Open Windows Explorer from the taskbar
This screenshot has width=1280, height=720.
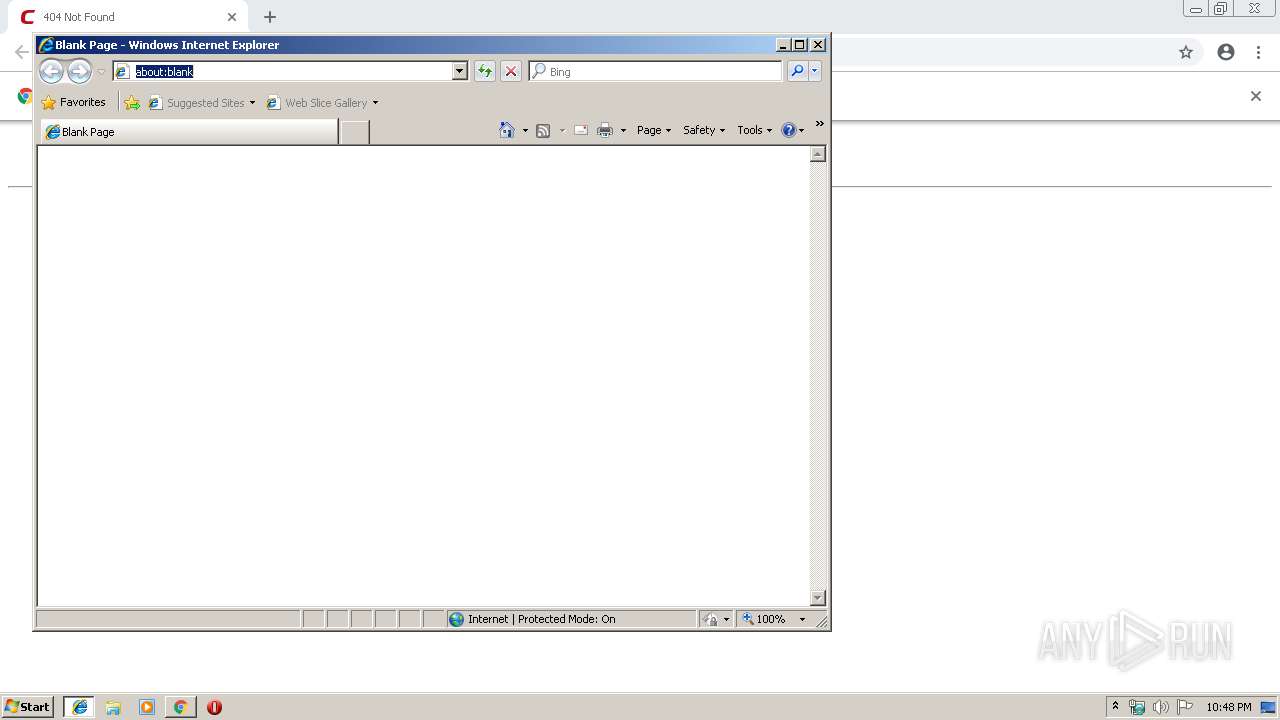pos(113,707)
